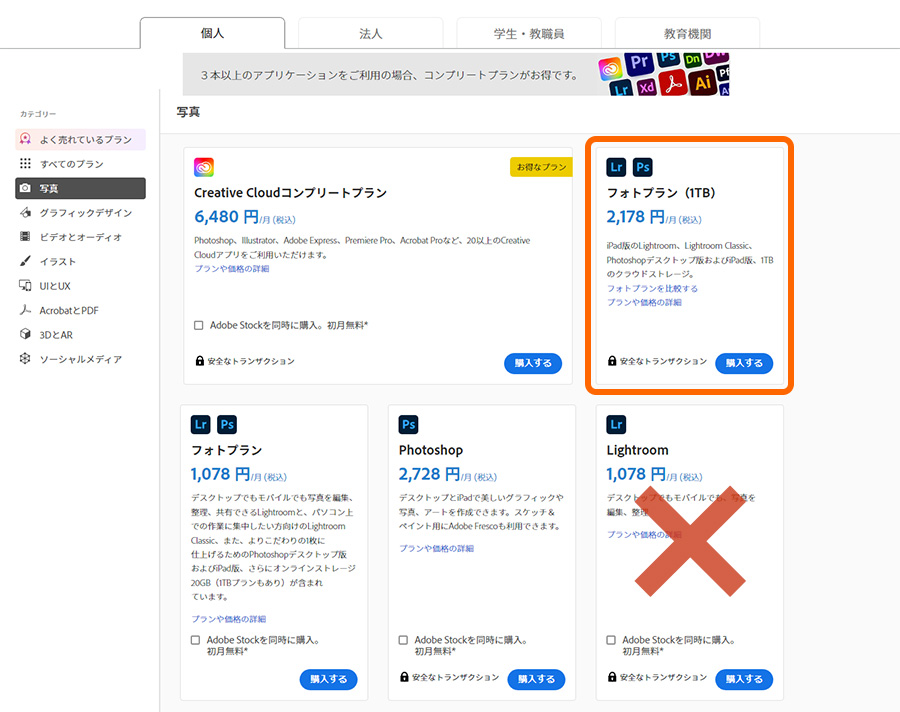Select the 写真 category
This screenshot has height=712, width=900.
80,188
